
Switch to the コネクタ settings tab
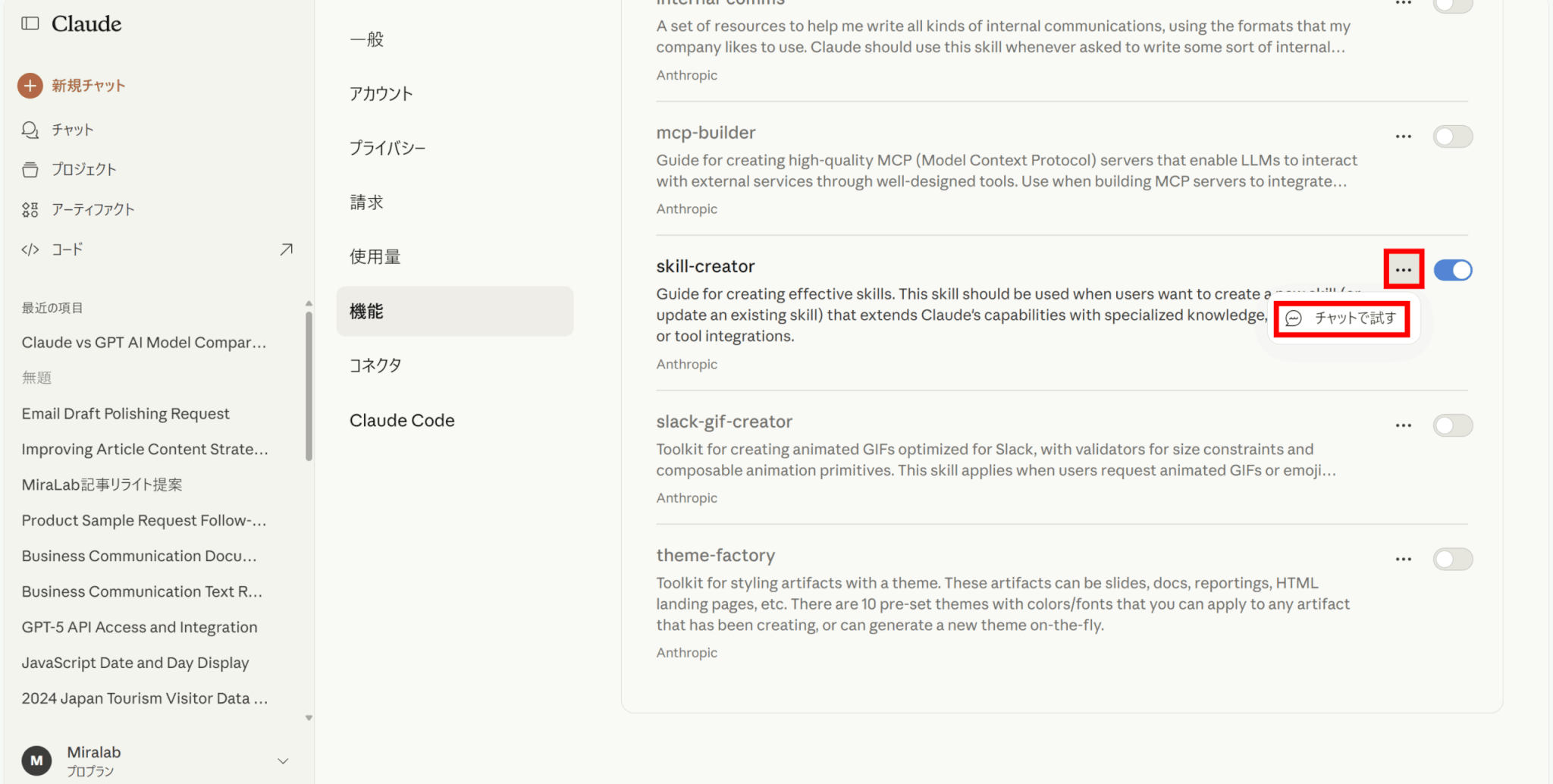pos(375,365)
